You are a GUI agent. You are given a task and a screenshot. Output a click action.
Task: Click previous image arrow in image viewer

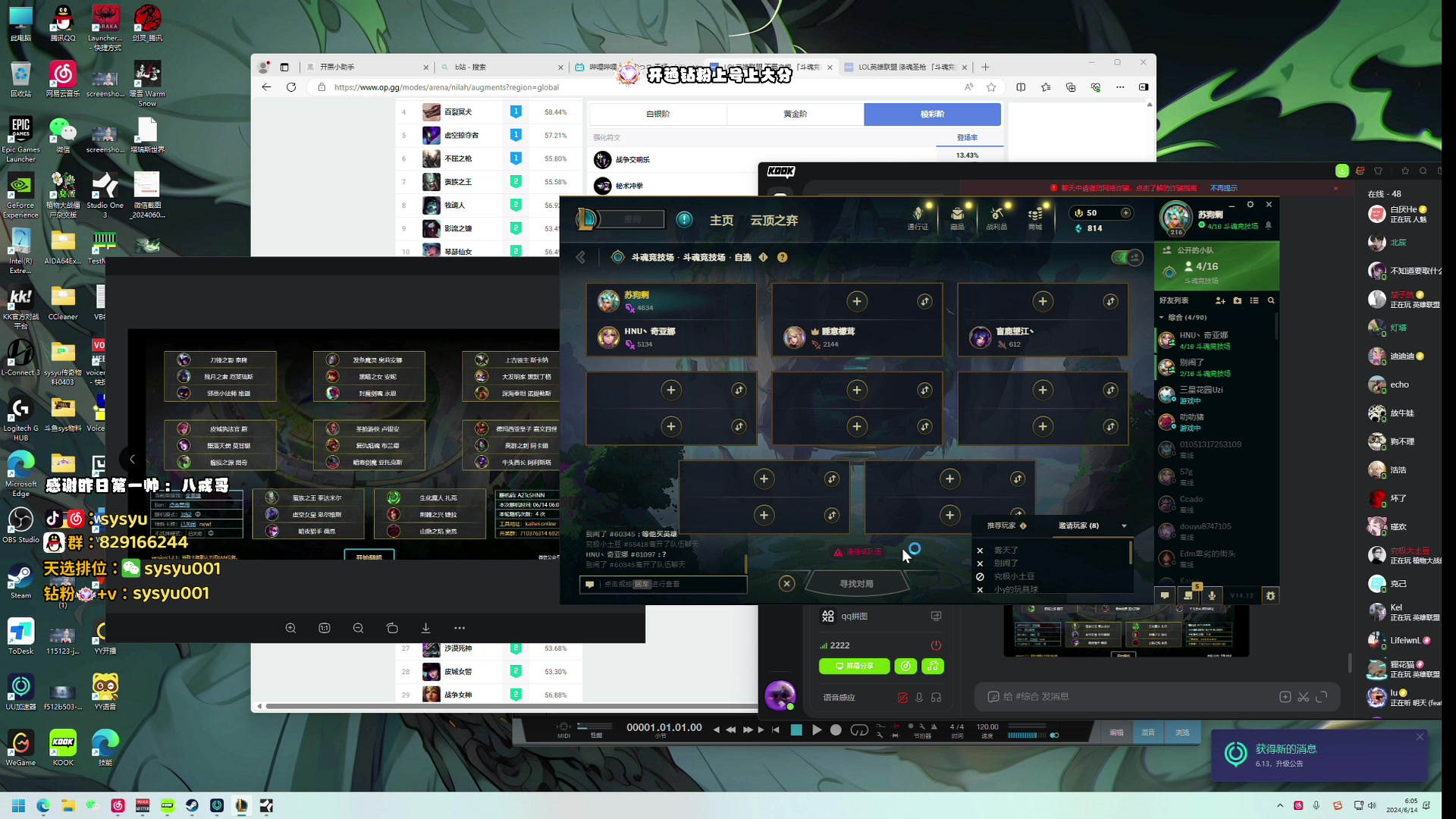132,459
